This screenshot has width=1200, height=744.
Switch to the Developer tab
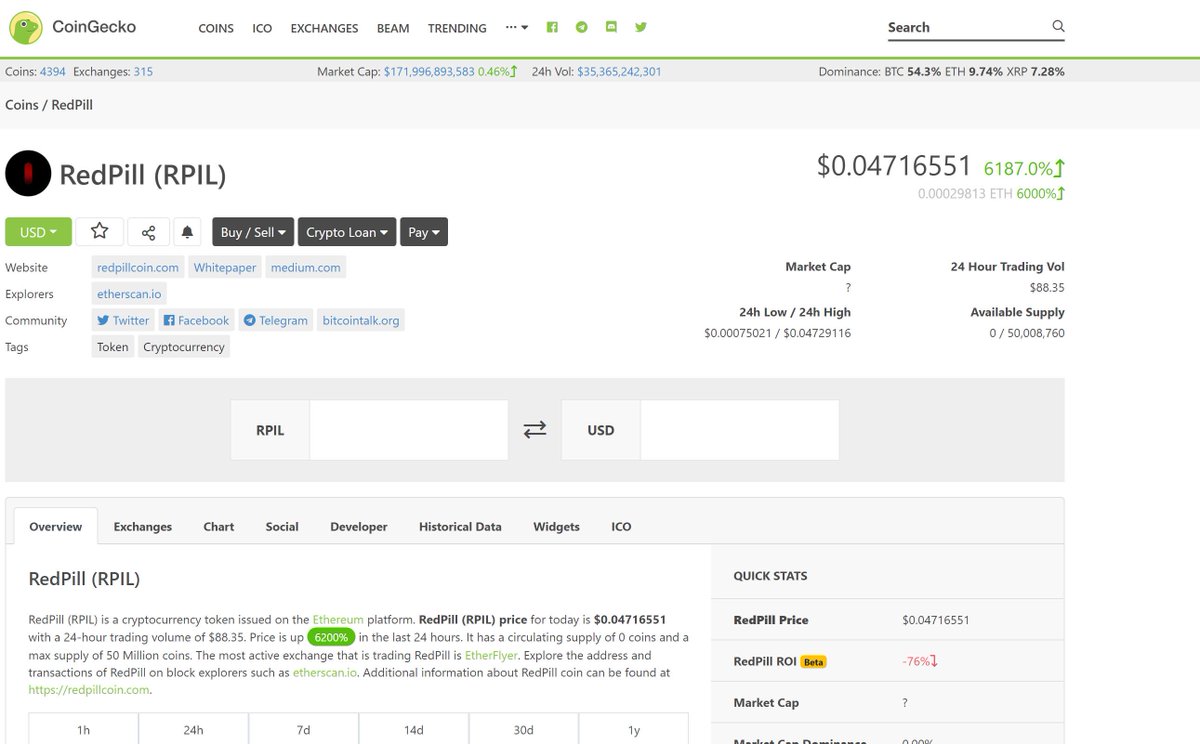pyautogui.click(x=359, y=526)
